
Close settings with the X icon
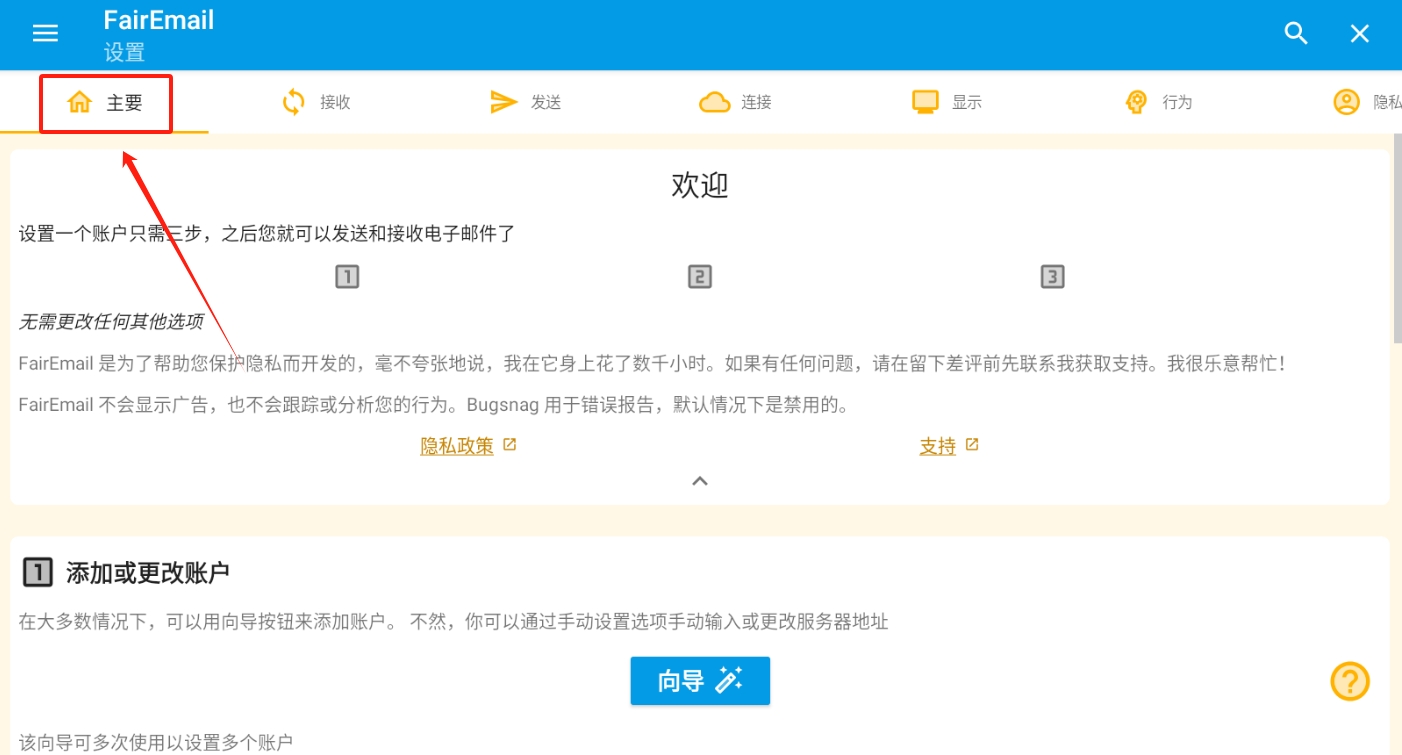(1360, 33)
